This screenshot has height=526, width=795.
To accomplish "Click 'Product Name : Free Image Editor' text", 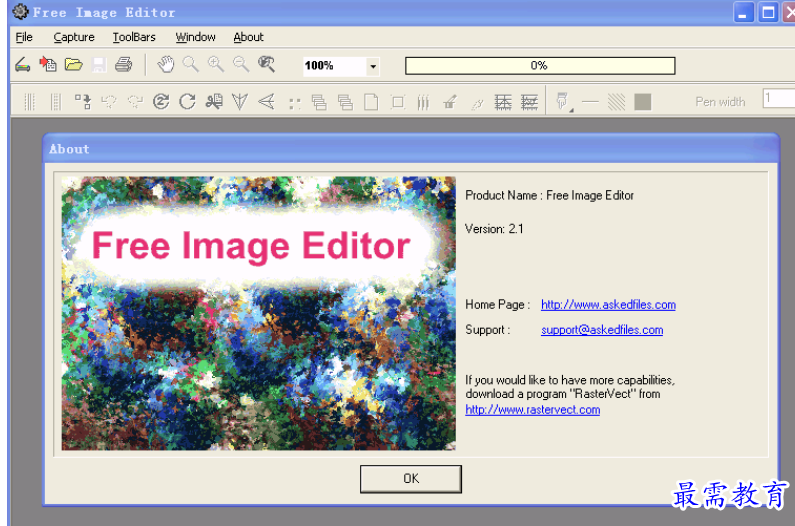I will point(549,195).
